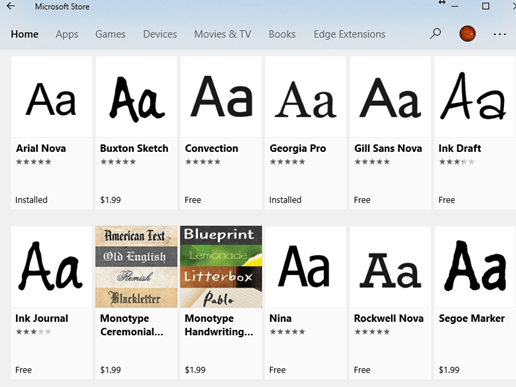
Task: Click the Rockwell Nova title
Action: click(x=389, y=318)
